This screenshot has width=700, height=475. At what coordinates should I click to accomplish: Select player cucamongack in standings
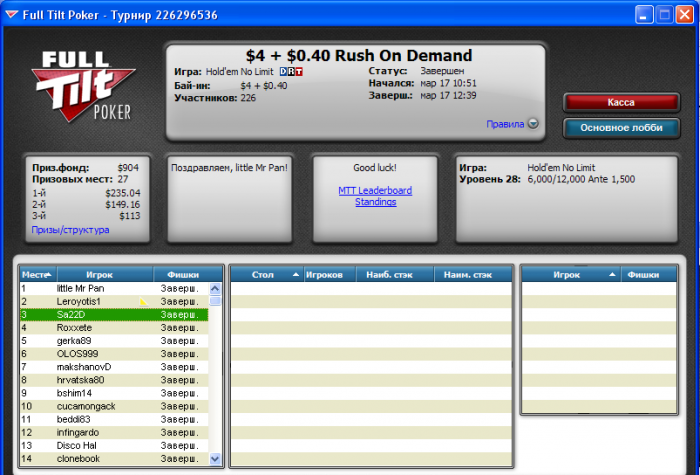[x=114, y=406]
